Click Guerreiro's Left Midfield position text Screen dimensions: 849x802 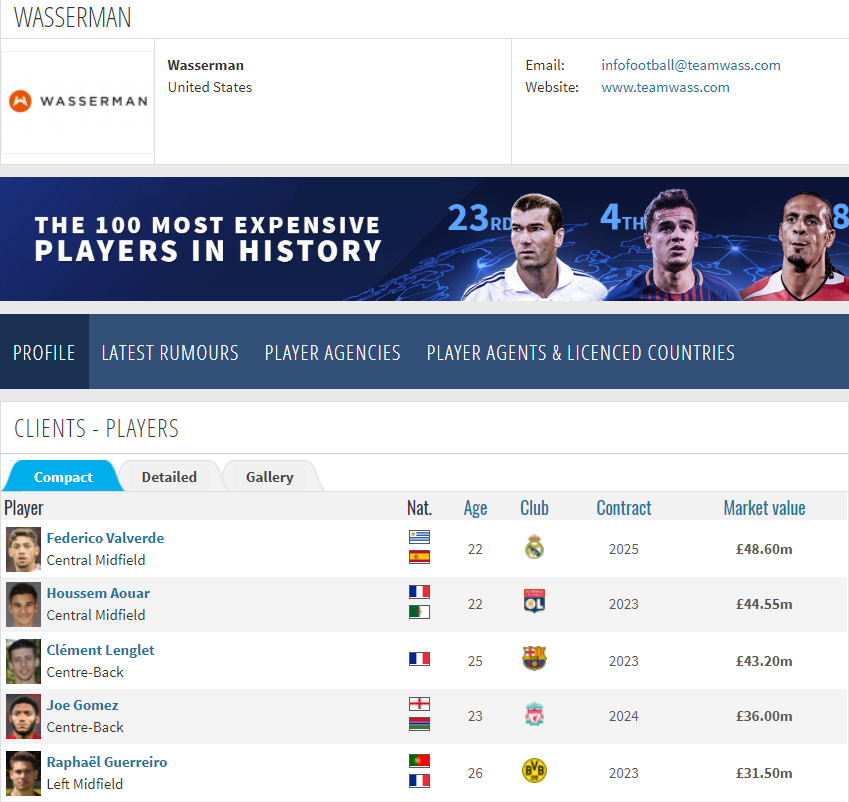coord(84,784)
